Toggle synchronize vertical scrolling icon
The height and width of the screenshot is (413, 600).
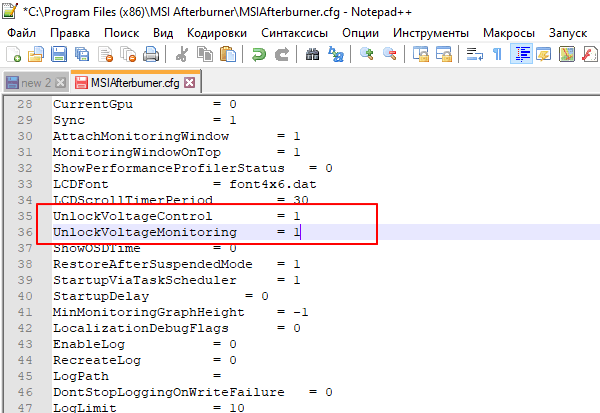coord(421,54)
